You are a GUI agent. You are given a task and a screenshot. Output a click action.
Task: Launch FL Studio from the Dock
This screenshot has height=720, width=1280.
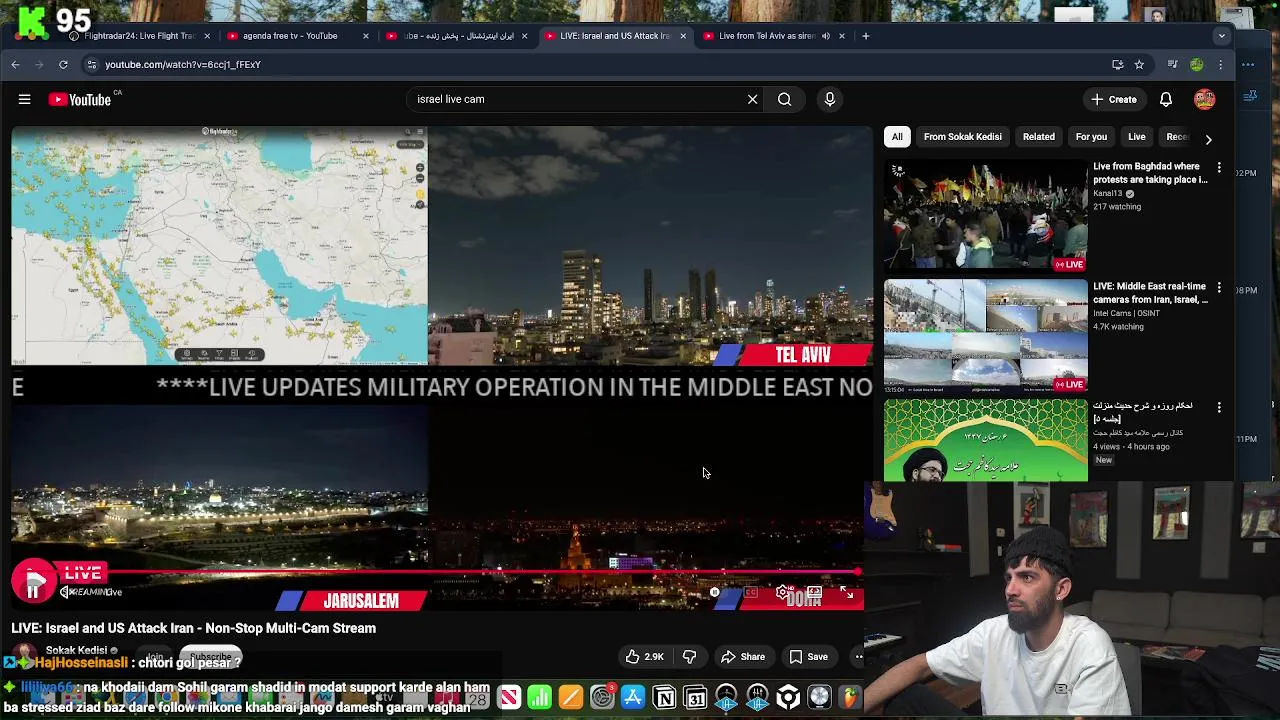point(850,697)
